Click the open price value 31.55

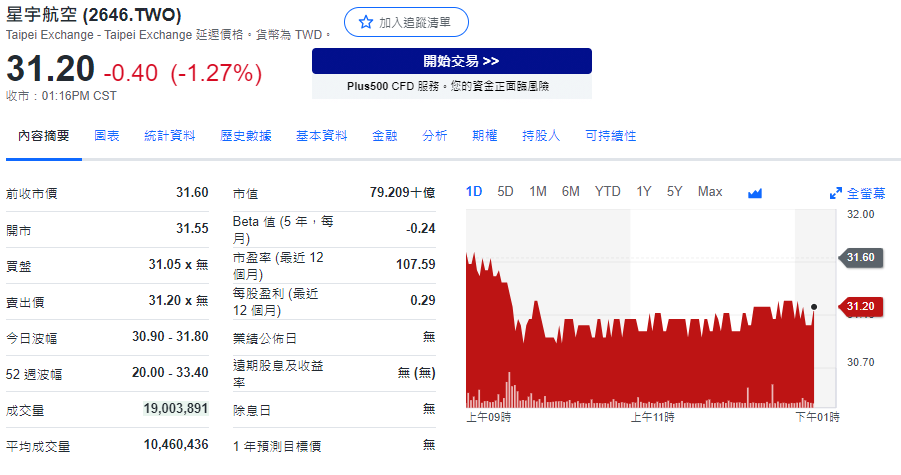click(x=192, y=229)
